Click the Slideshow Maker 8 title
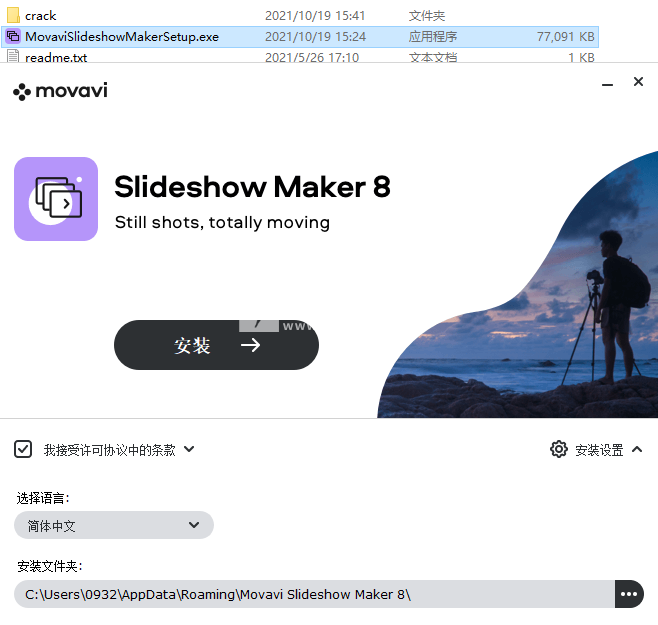Screen dimensions: 658x625 coord(252,187)
